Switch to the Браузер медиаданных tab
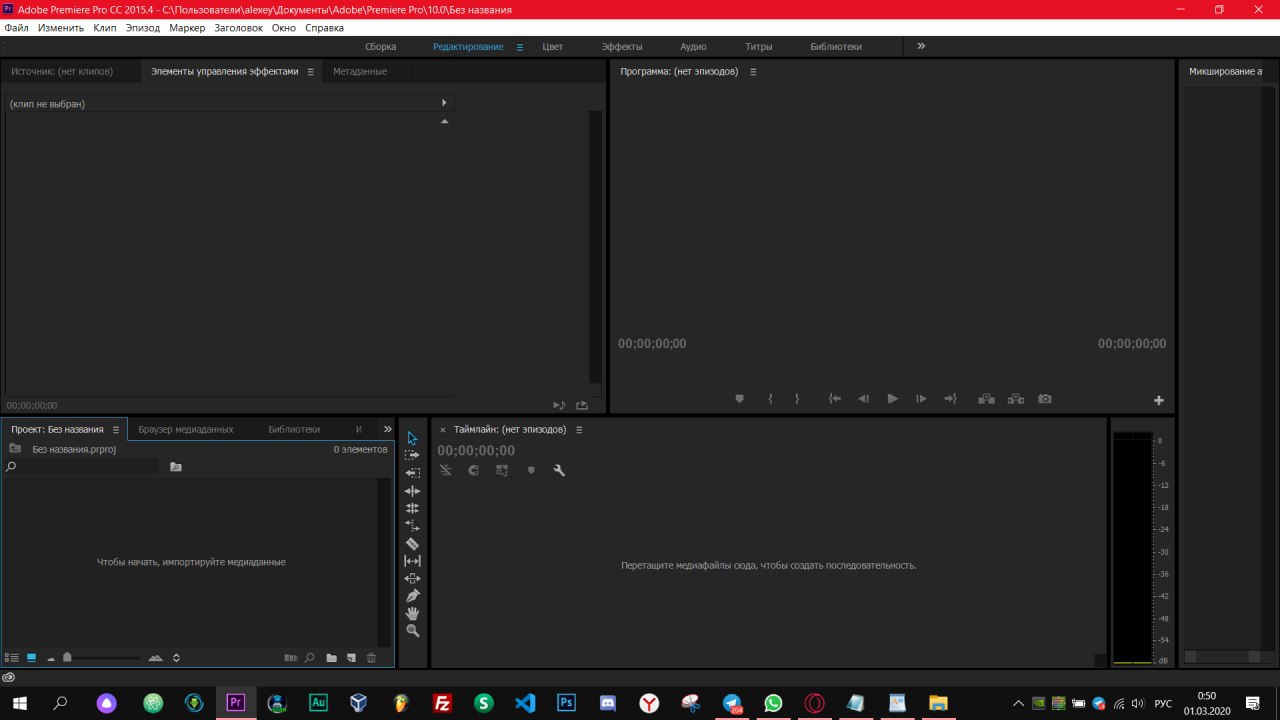Viewport: 1280px width, 720px height. (x=186, y=430)
